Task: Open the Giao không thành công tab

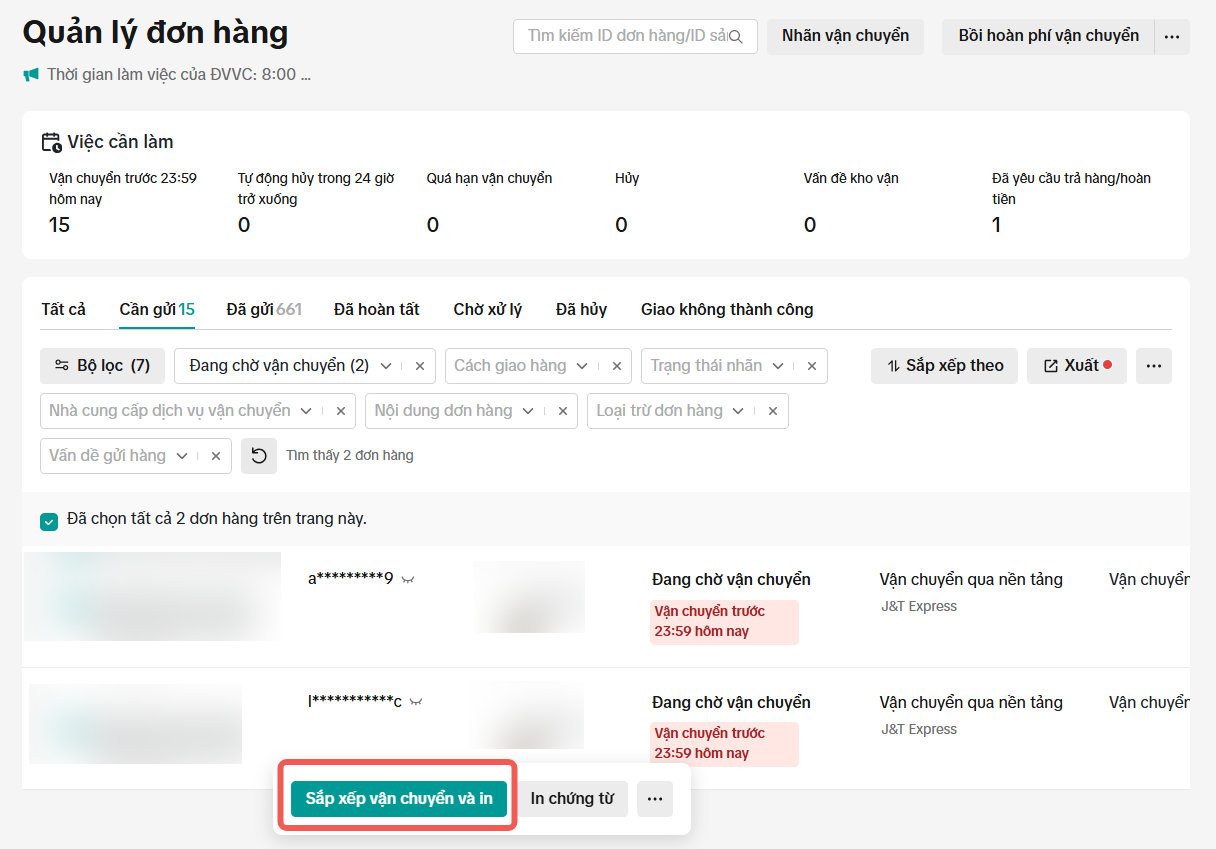Action: coord(727,309)
